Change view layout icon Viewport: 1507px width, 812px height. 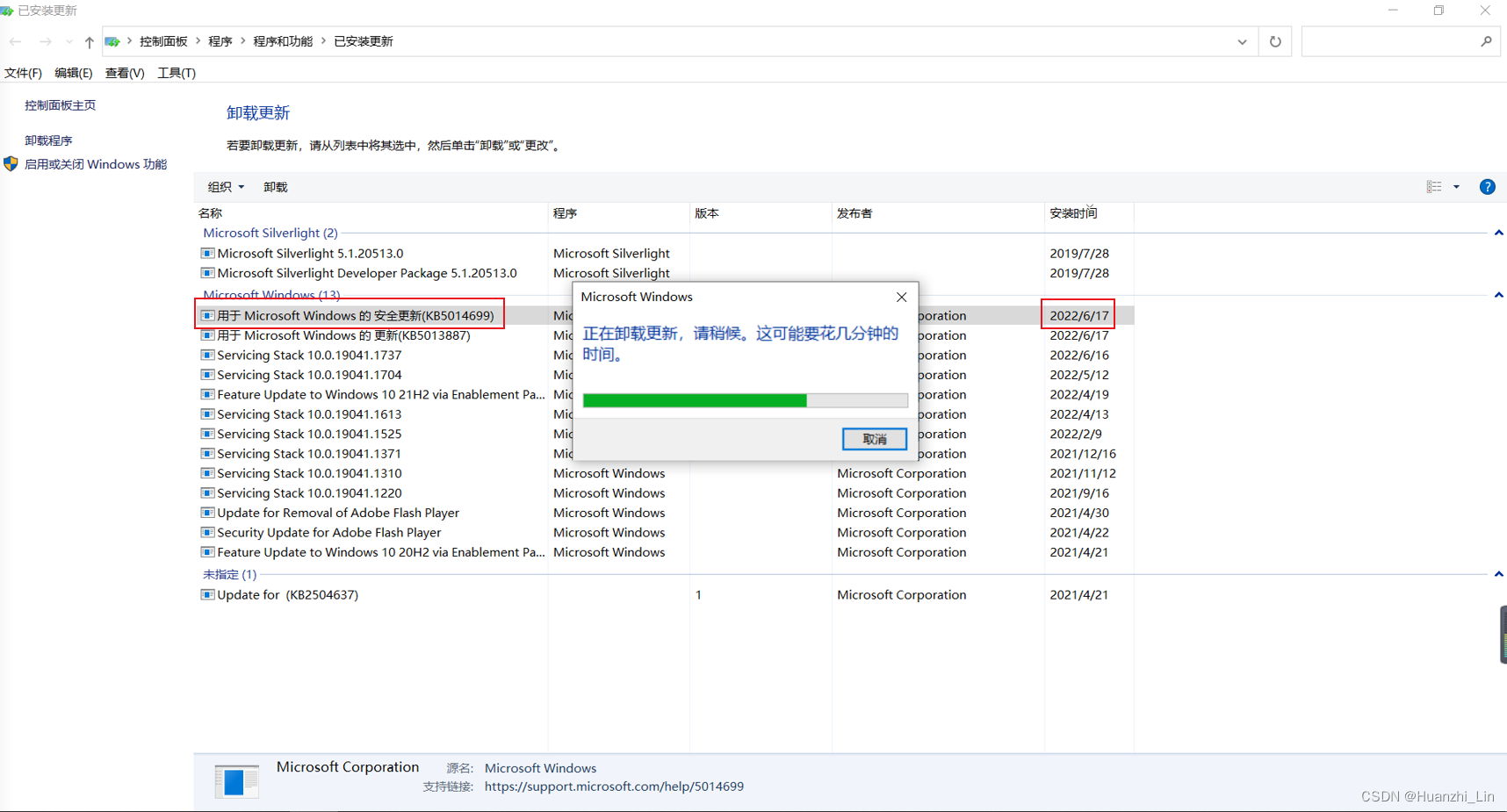pos(1434,187)
